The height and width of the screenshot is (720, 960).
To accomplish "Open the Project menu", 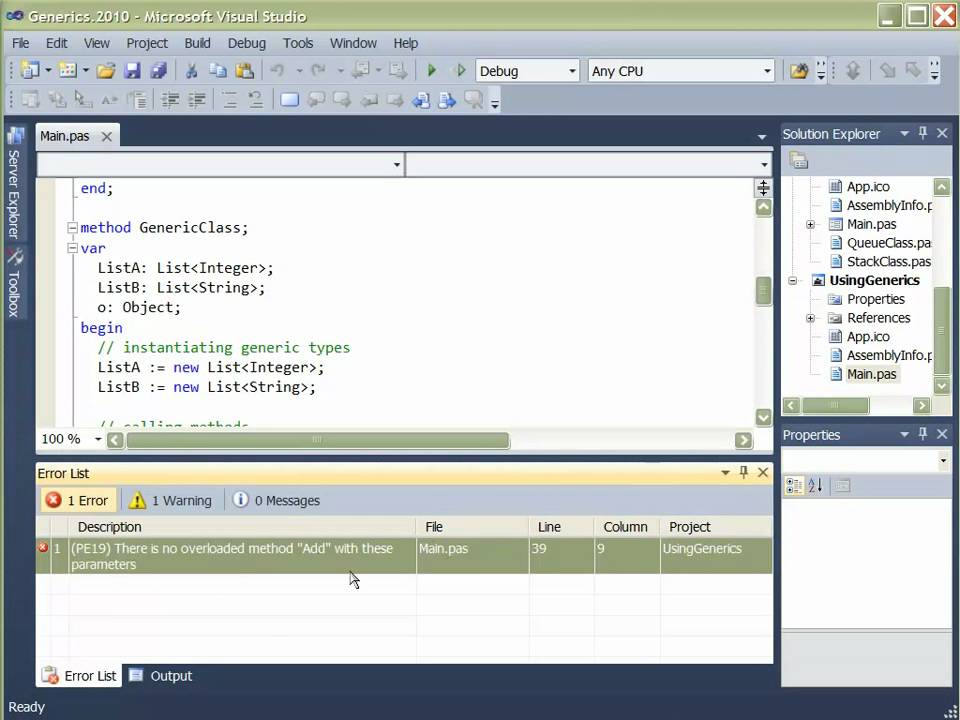I will [147, 43].
